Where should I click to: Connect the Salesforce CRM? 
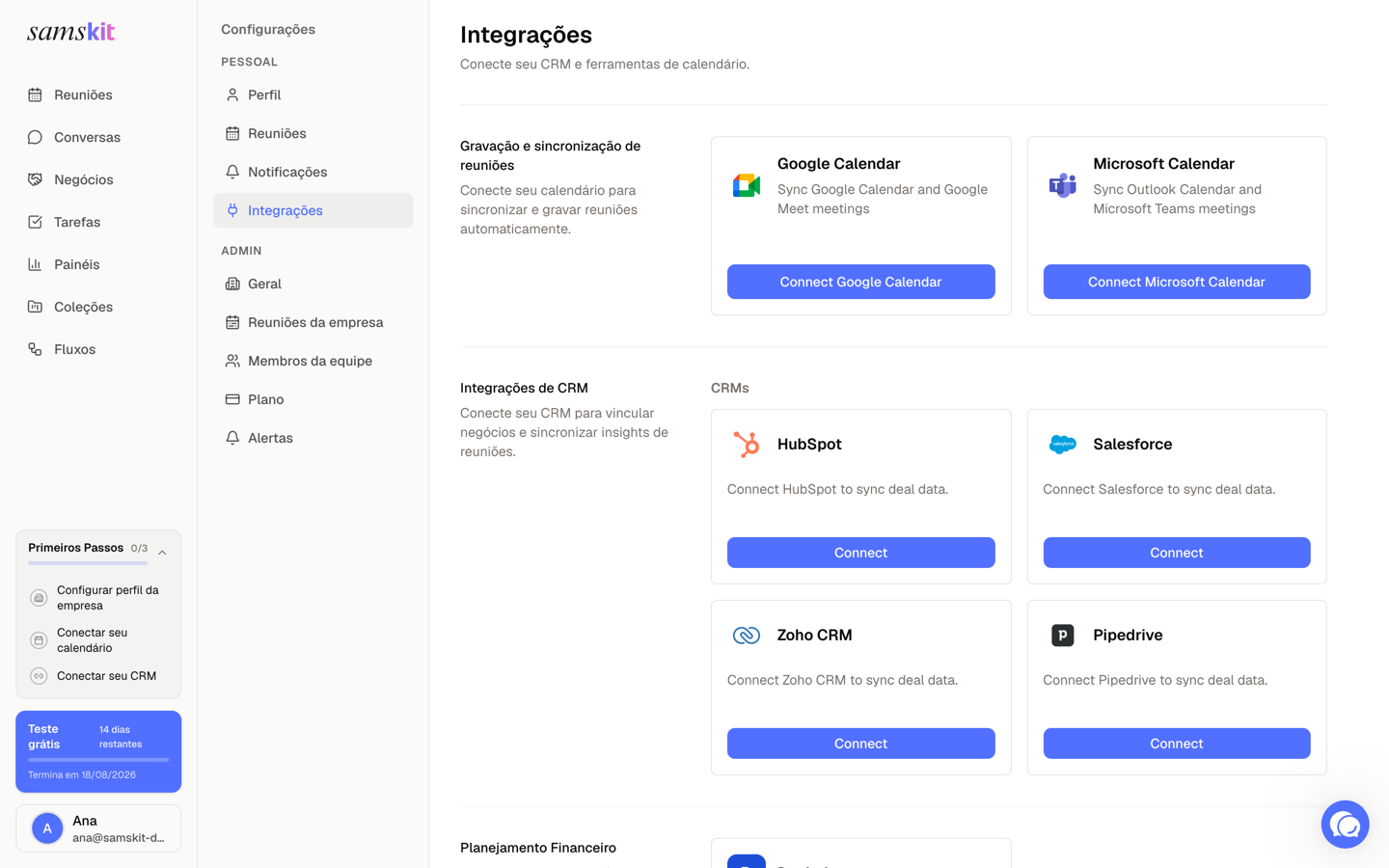(x=1176, y=553)
